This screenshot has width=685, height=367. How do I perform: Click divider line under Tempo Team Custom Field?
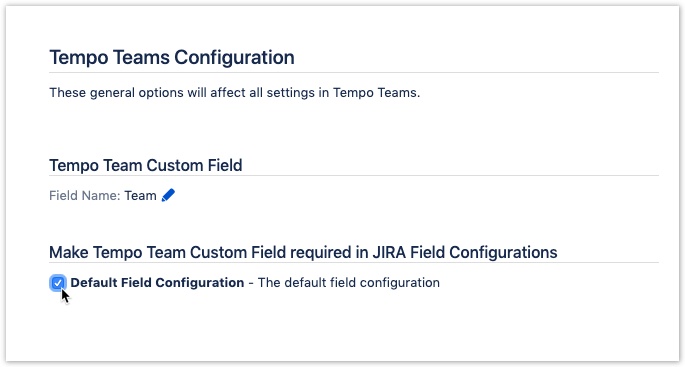(354, 176)
